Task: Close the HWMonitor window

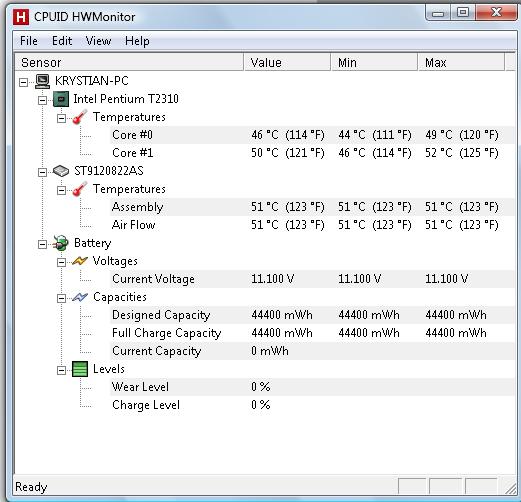Action: click(x=496, y=13)
